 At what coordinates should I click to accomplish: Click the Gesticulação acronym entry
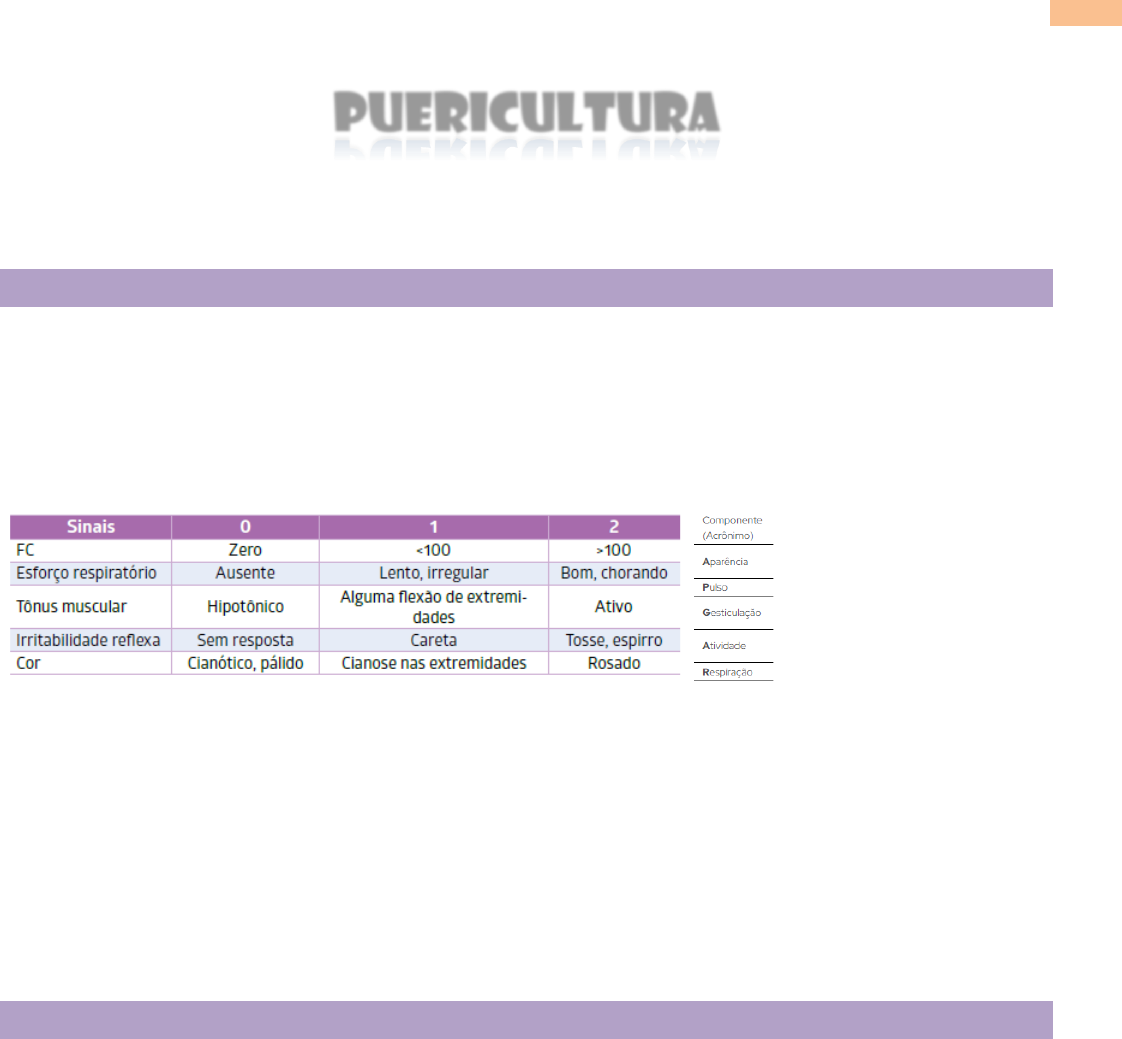pyautogui.click(x=732, y=612)
